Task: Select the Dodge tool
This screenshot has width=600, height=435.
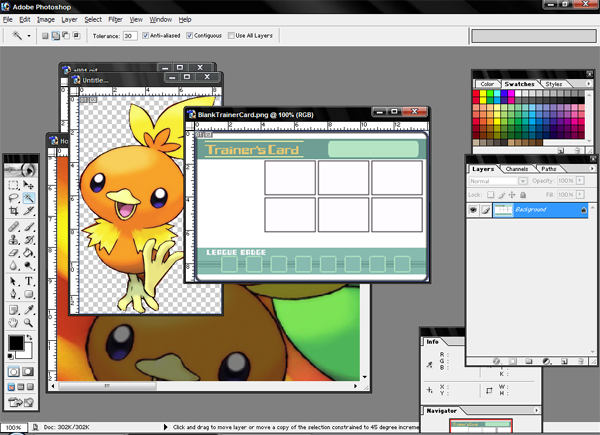Action: pyautogui.click(x=28, y=266)
